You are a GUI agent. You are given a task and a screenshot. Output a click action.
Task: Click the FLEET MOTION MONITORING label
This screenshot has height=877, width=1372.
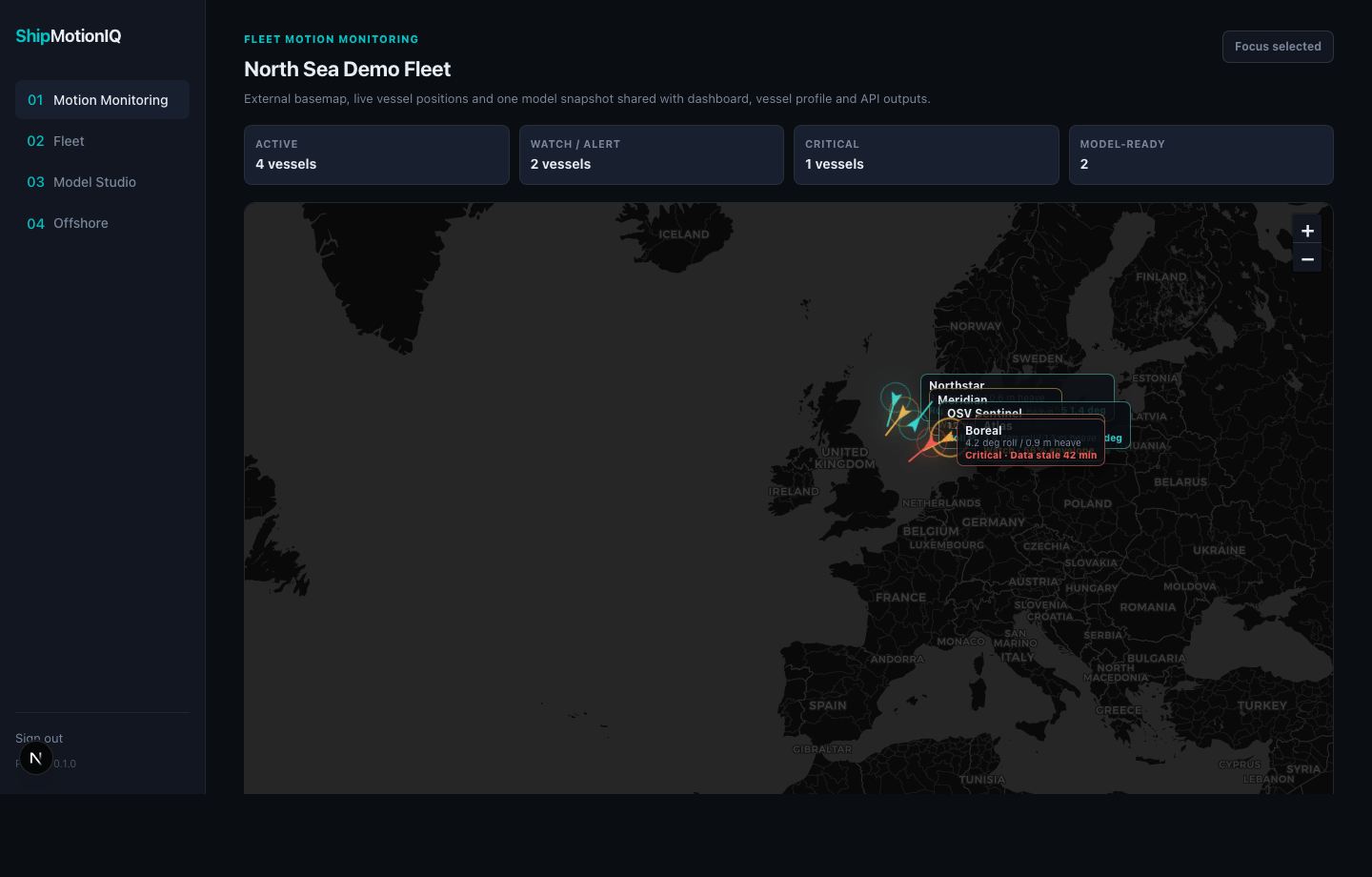[332, 39]
